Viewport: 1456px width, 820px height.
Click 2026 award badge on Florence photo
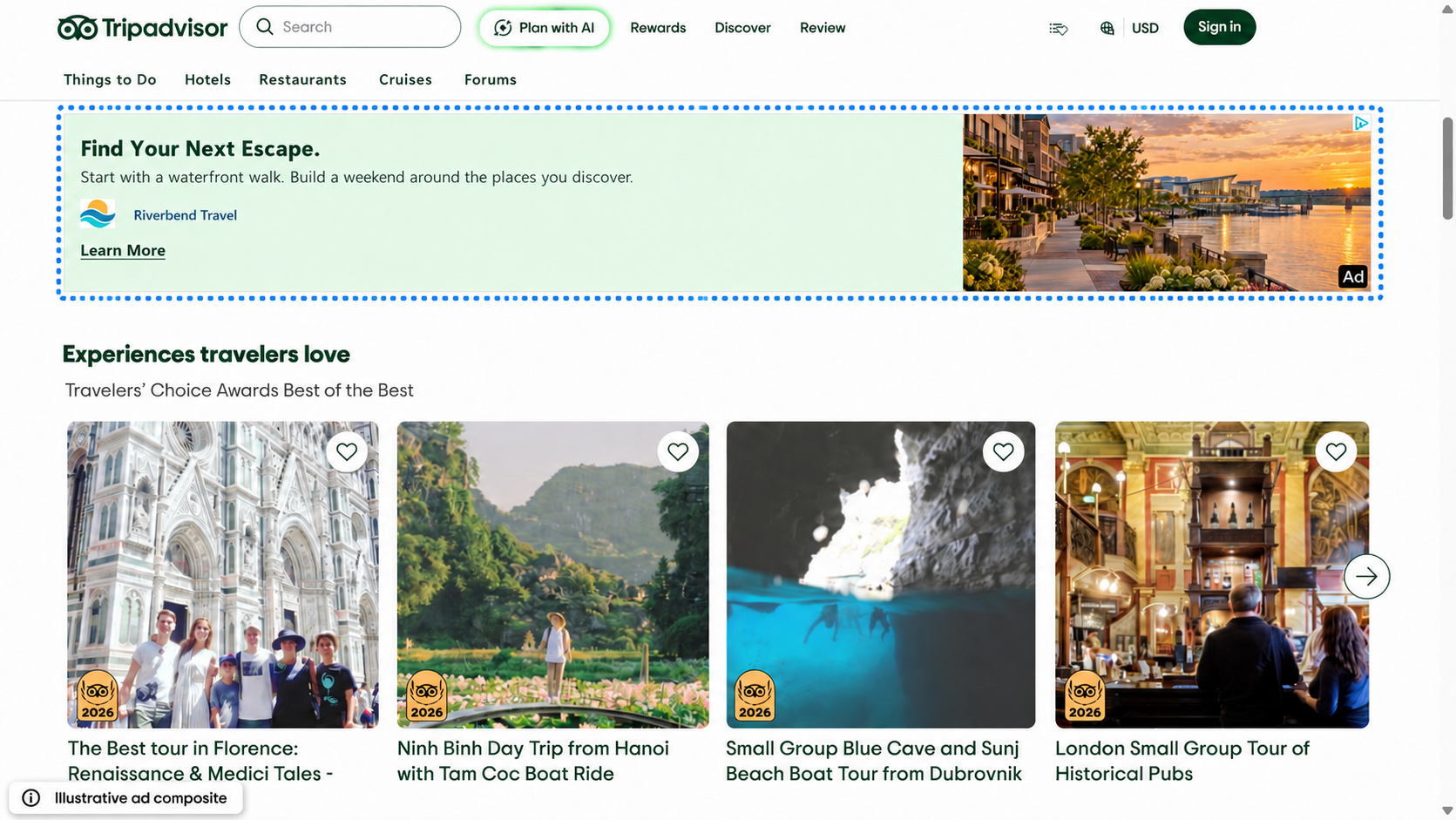[98, 695]
